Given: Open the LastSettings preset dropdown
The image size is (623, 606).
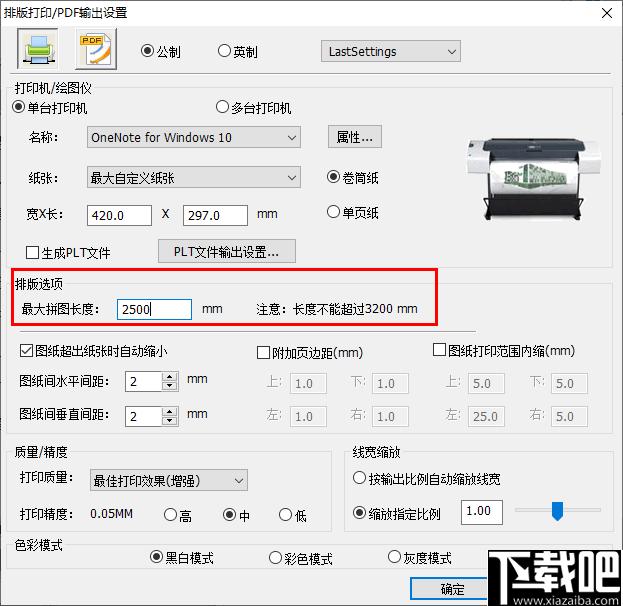Looking at the screenshot, I should 391,51.
